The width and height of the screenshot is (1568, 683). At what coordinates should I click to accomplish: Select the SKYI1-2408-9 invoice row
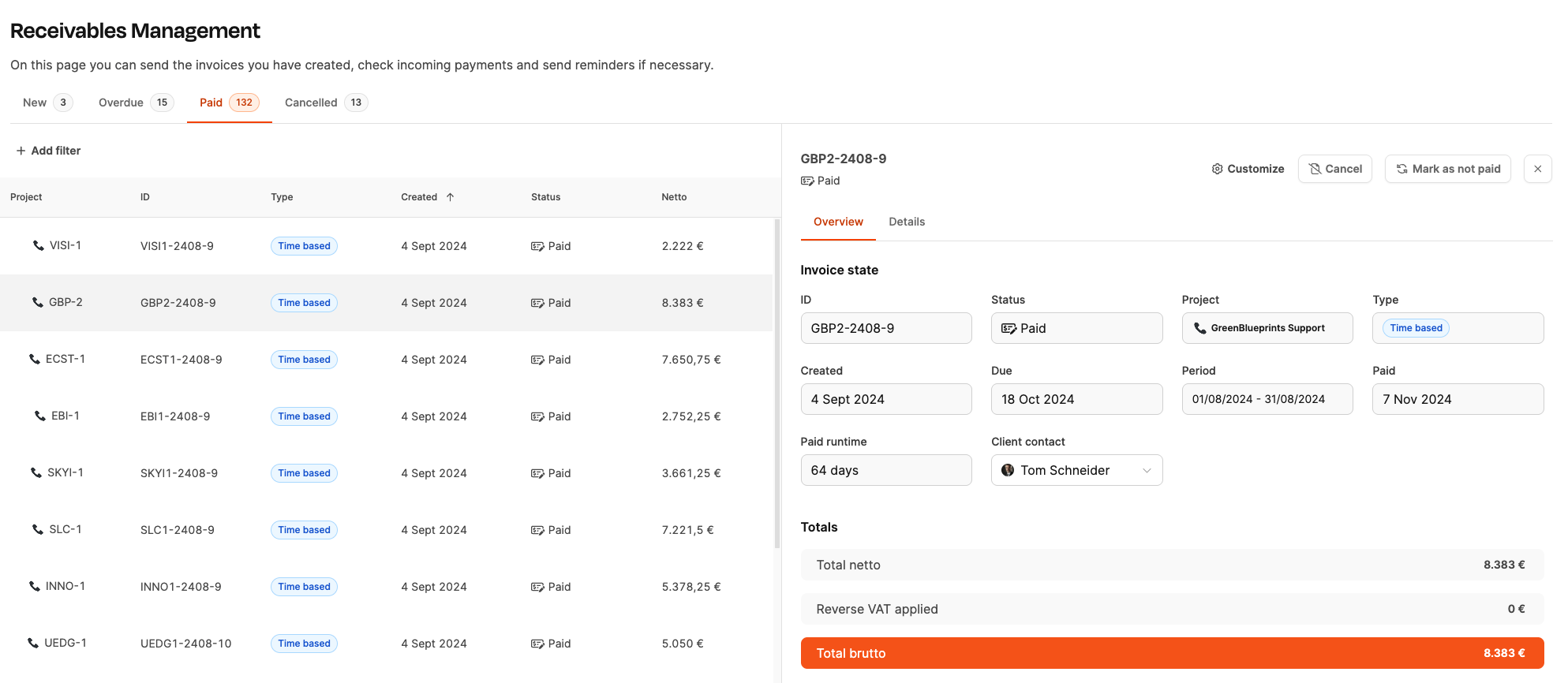(x=386, y=473)
